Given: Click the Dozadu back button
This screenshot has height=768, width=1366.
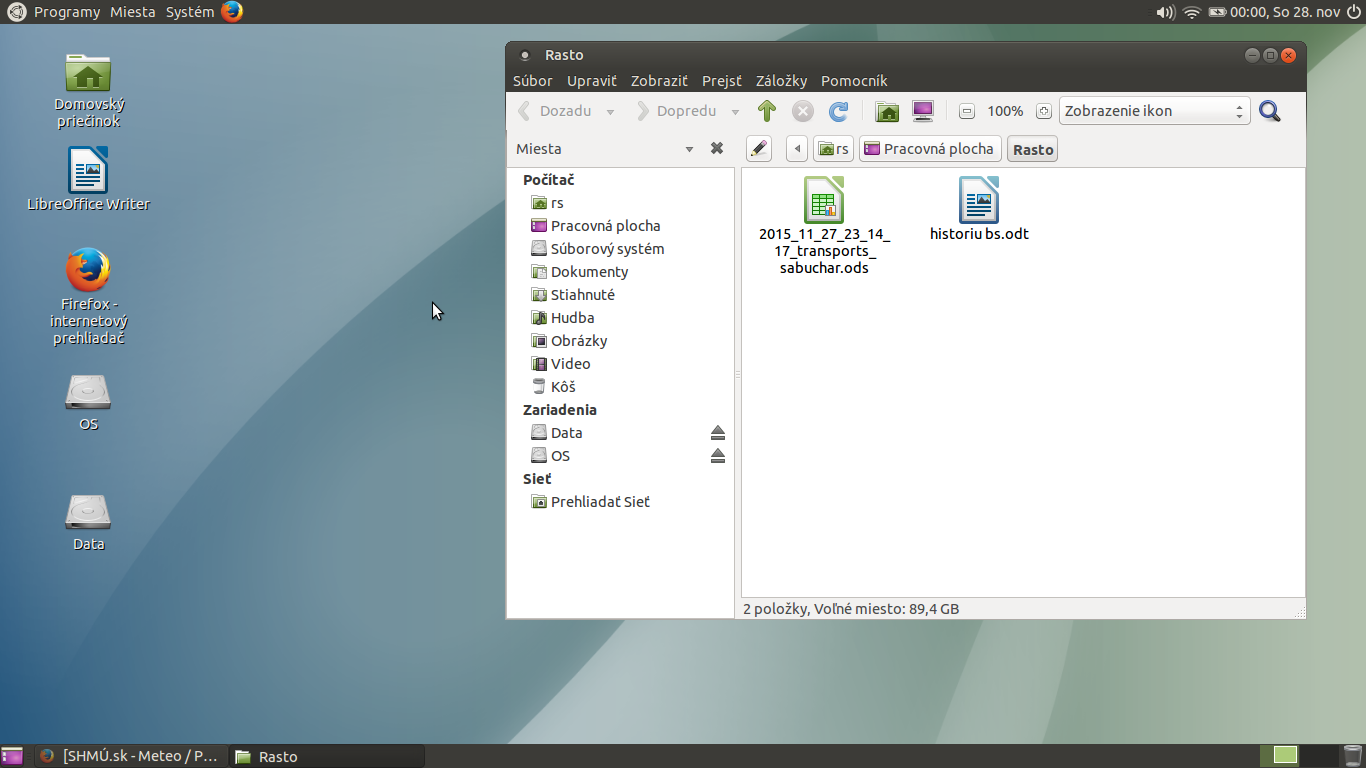Looking at the screenshot, I should (x=556, y=111).
